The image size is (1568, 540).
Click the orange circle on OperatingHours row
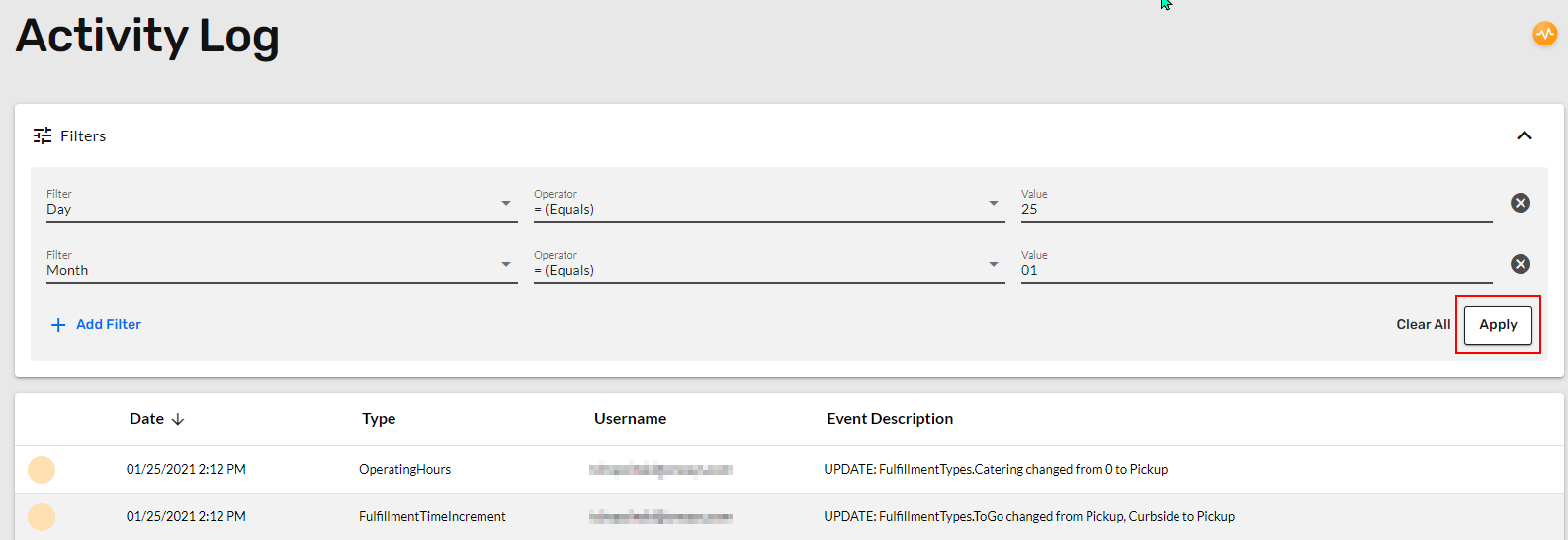tap(42, 470)
